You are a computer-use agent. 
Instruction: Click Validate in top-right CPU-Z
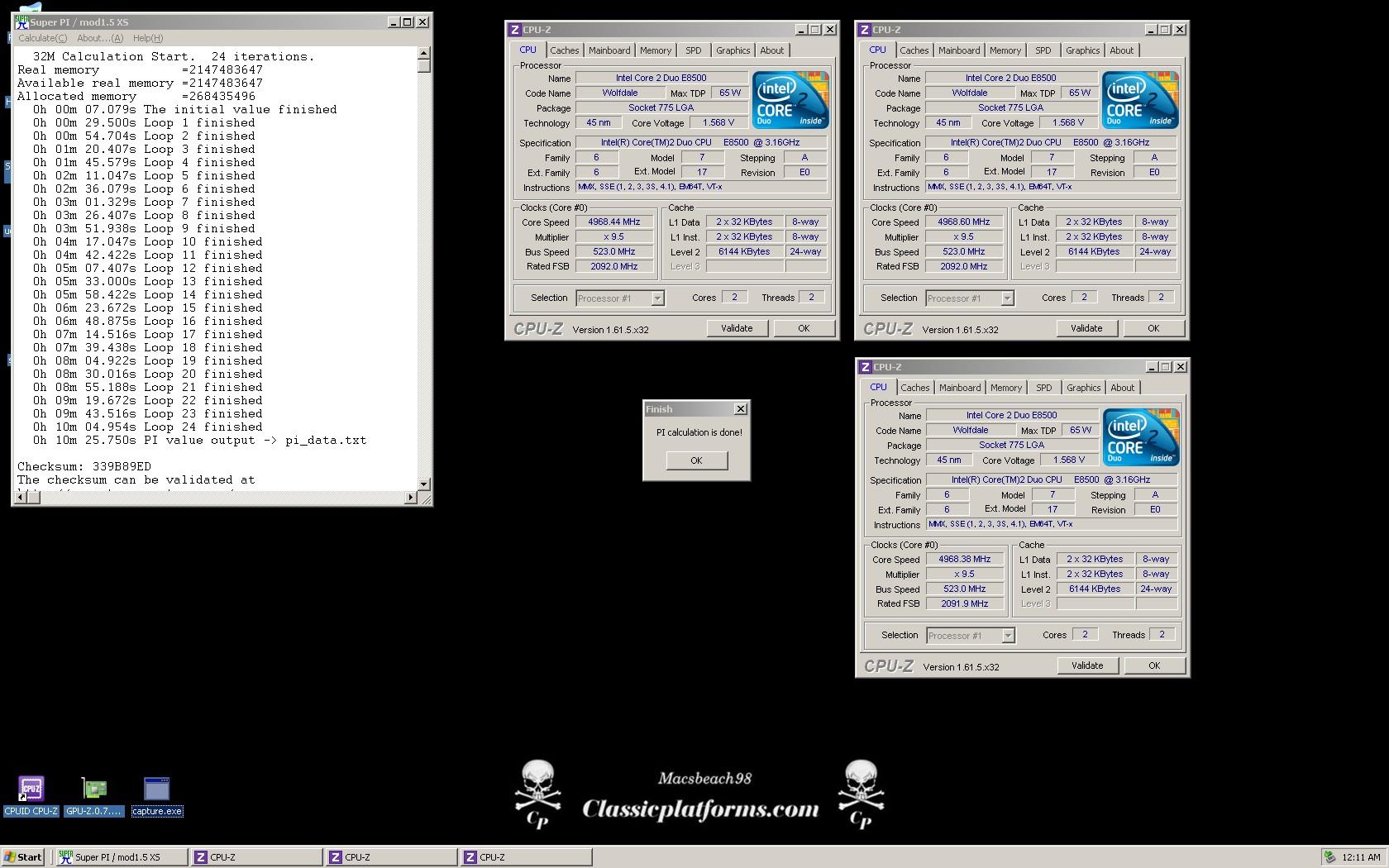pyautogui.click(x=1086, y=328)
